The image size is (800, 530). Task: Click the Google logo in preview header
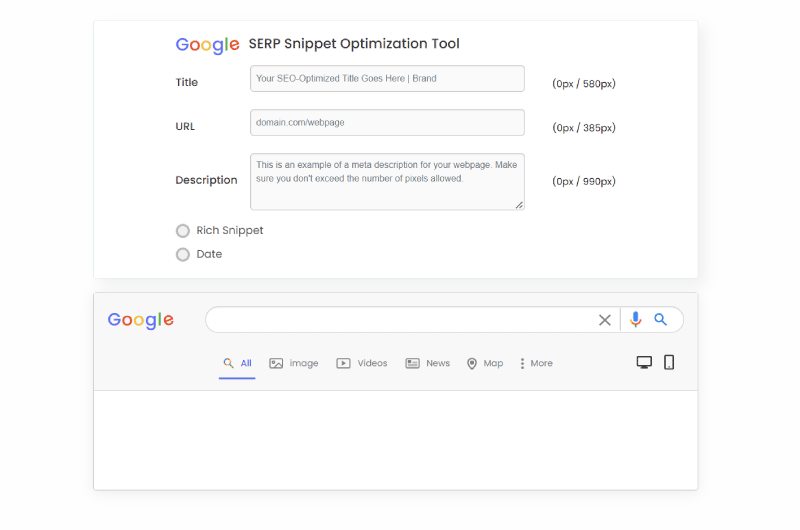(x=141, y=320)
